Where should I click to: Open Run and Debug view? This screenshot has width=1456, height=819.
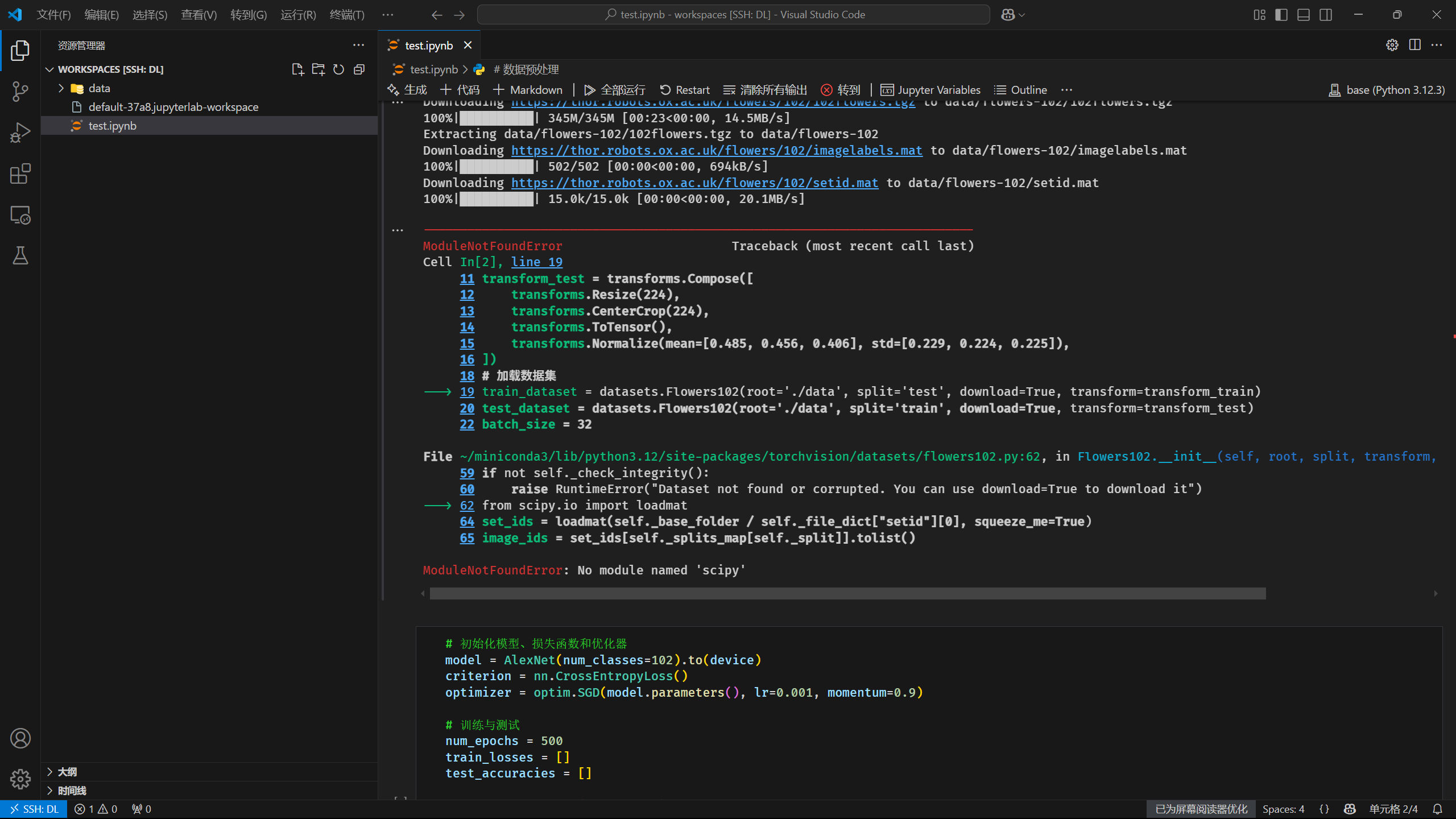pos(20,133)
